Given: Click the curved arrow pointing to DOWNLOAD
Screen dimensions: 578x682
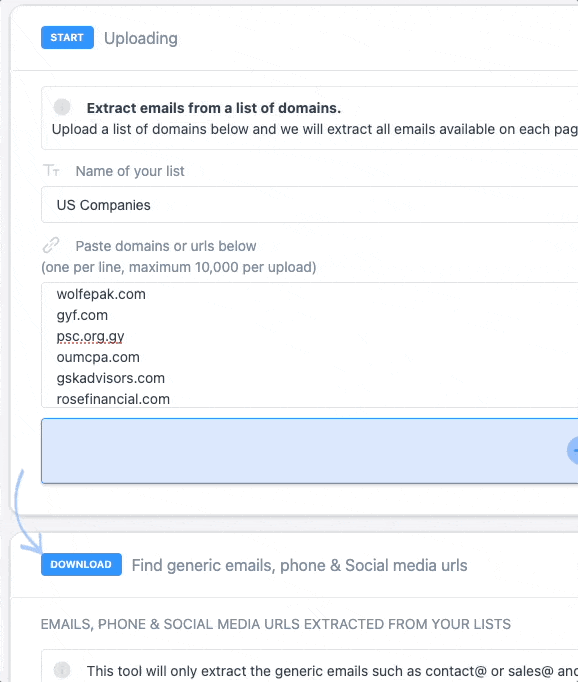Looking at the screenshot, I should [28, 512].
